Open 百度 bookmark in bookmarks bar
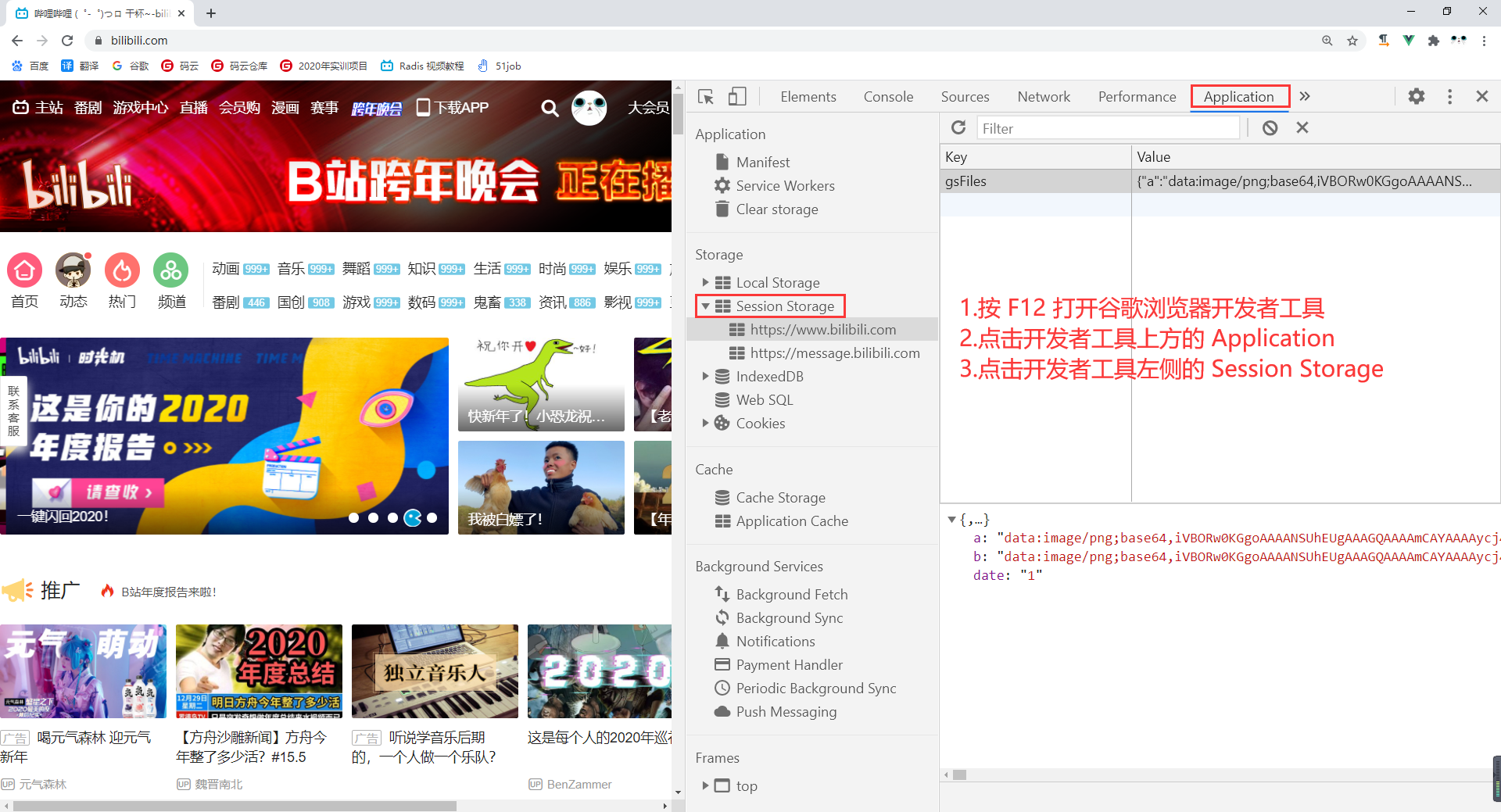1501x812 pixels. tap(30, 66)
